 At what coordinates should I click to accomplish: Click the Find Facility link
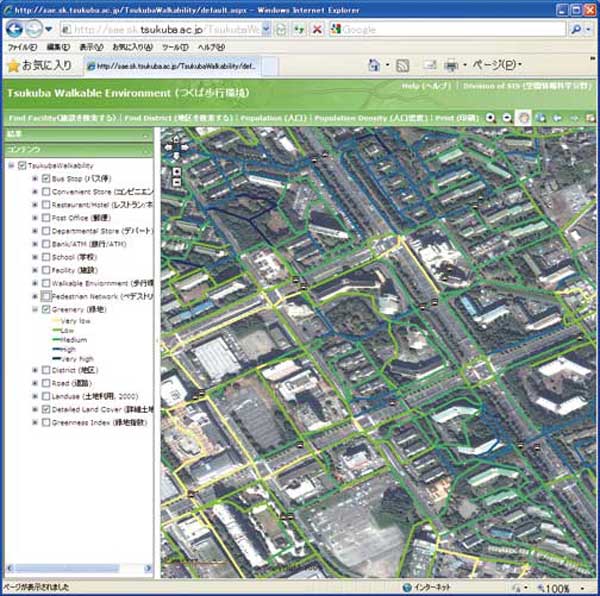[x=62, y=118]
